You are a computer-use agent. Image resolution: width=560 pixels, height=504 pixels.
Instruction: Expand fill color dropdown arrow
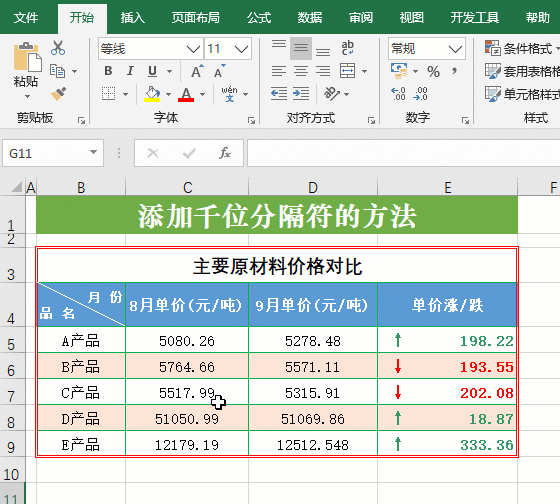click(168, 94)
